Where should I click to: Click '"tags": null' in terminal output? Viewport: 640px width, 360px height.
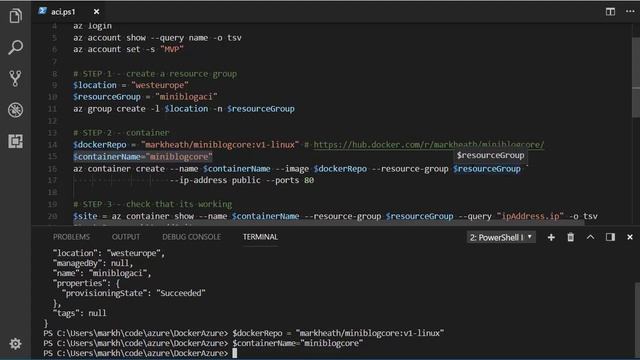pyautogui.click(x=80, y=313)
